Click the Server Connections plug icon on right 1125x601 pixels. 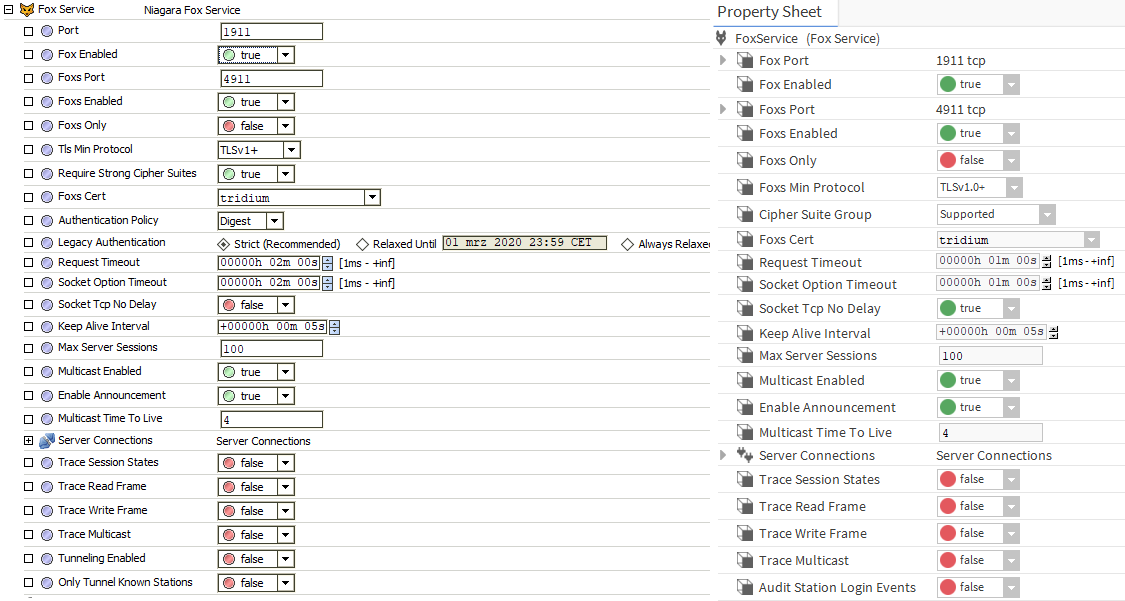pyautogui.click(x=744, y=455)
